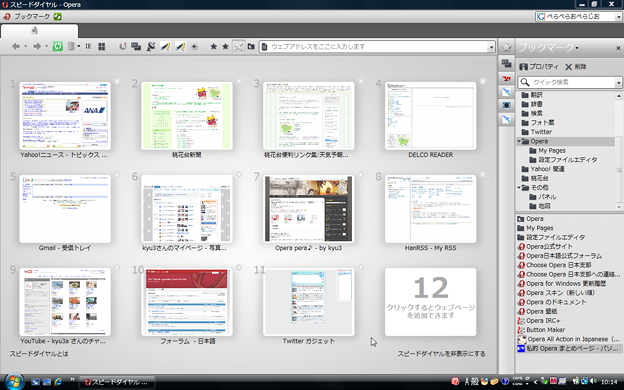Click the magnifier icon in quick search
Image resolution: width=624 pixels, height=390 pixels.
pos(525,82)
